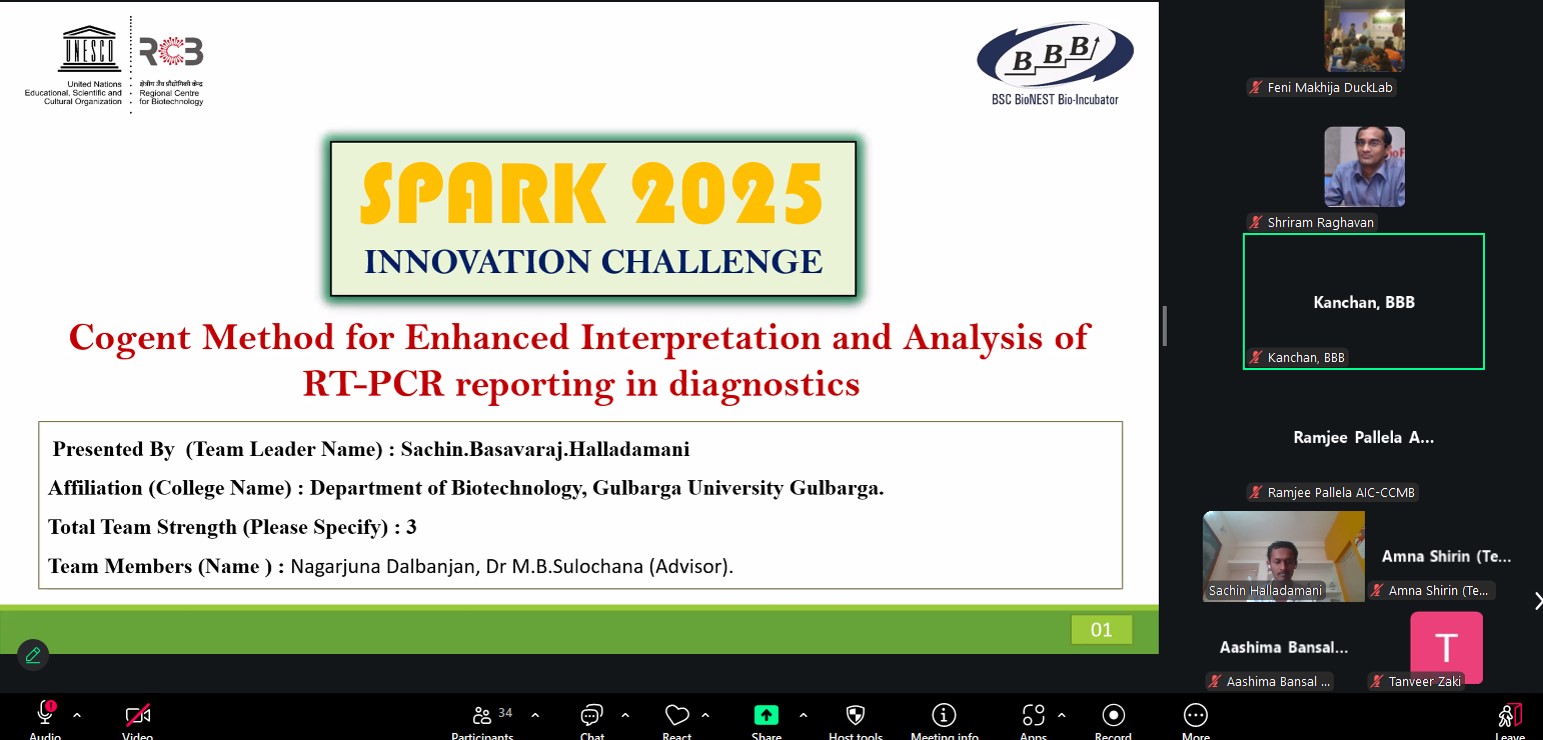Click the React heart icon
1543x740 pixels.
[677, 715]
